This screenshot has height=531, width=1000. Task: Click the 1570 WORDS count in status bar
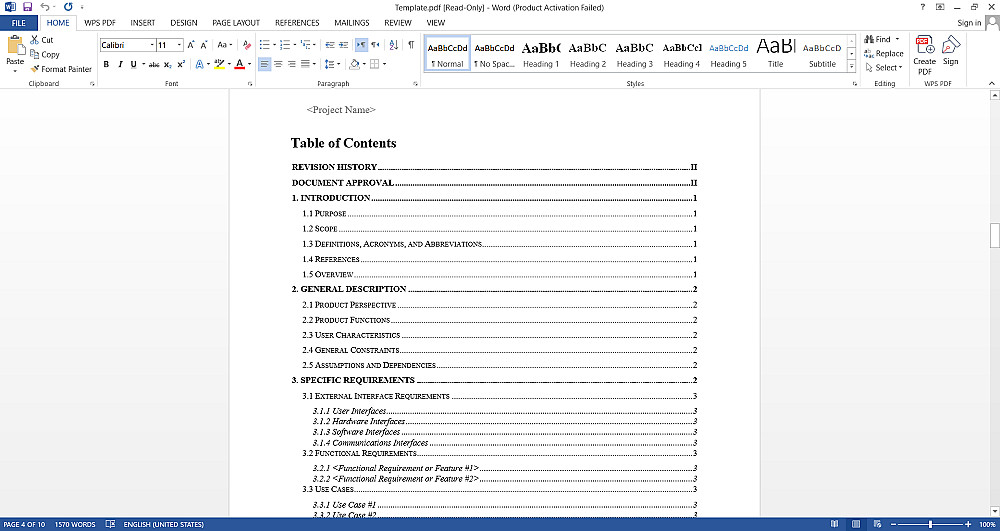(x=75, y=525)
